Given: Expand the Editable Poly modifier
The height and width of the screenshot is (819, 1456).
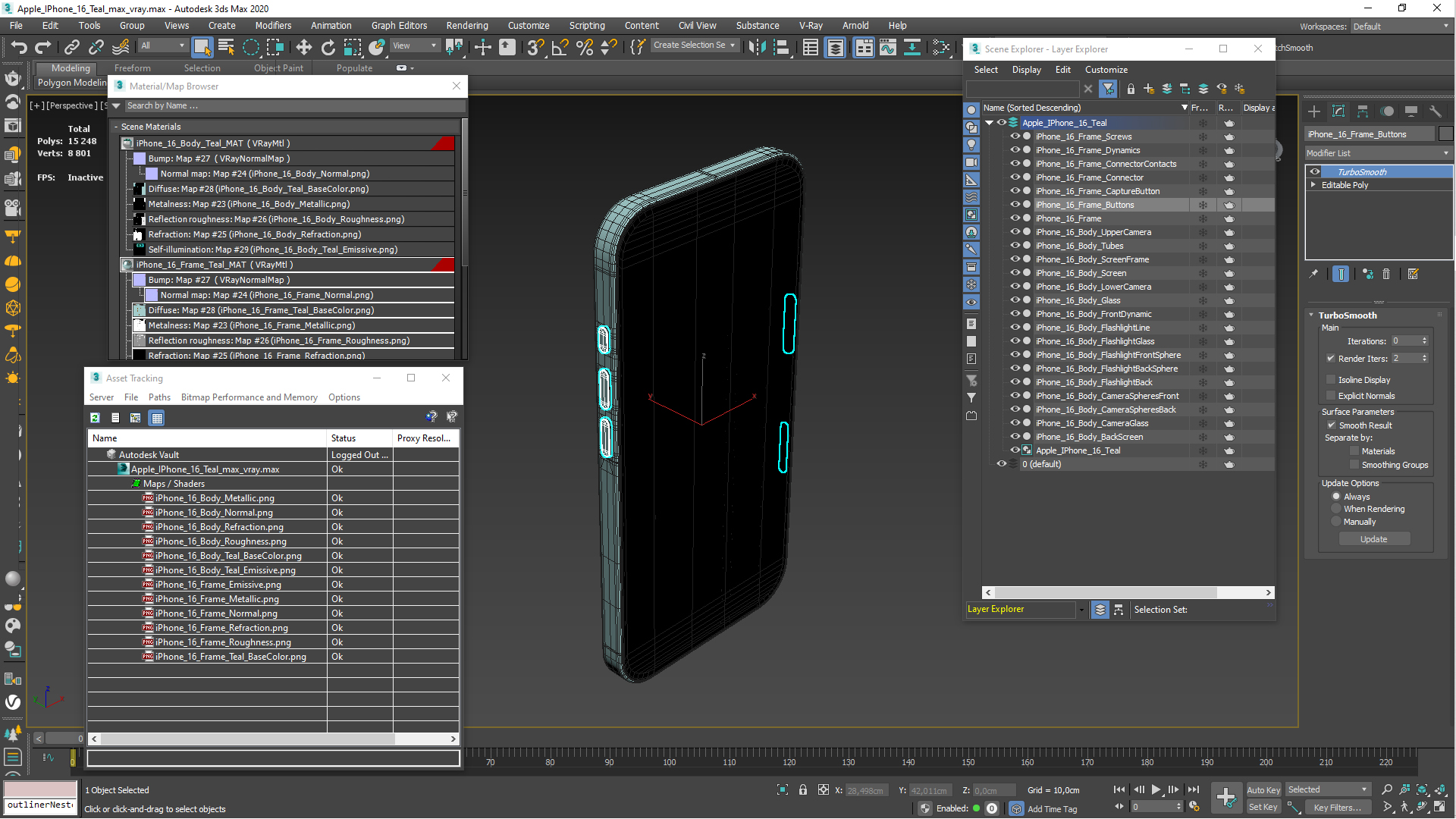Looking at the screenshot, I should [1313, 185].
